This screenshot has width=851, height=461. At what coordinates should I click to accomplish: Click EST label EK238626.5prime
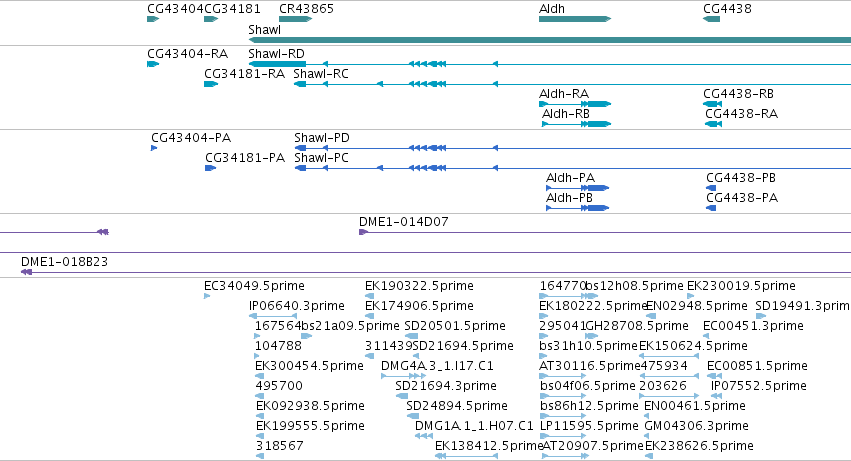pos(699,447)
